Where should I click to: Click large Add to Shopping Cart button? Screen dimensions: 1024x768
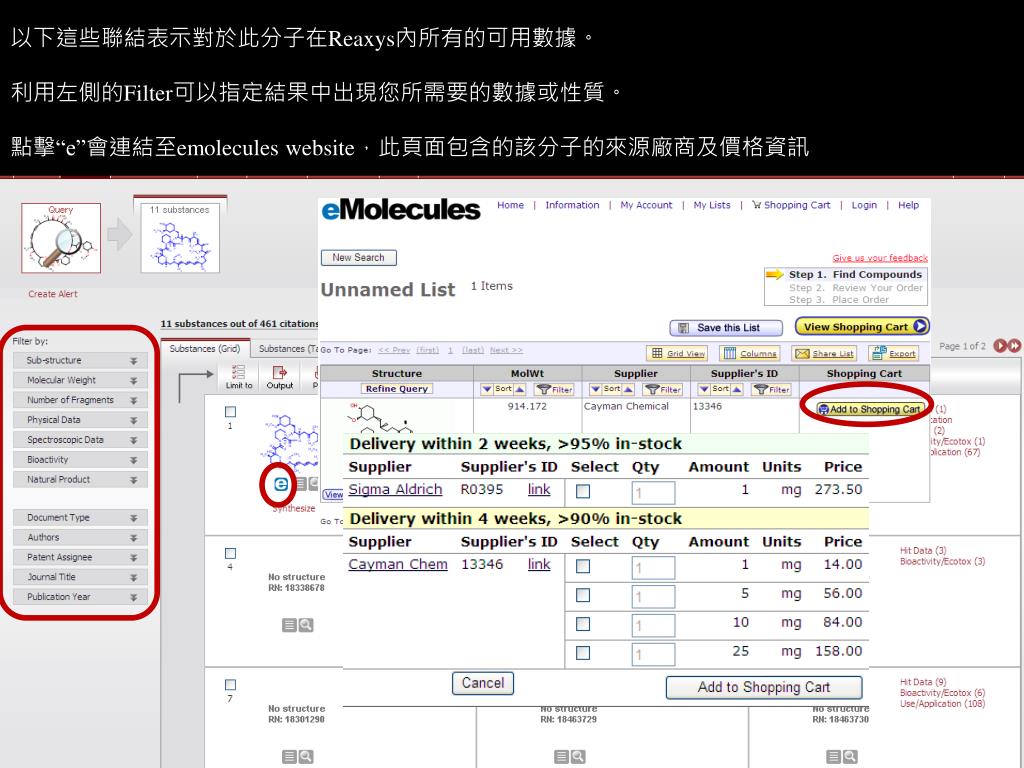(763, 687)
